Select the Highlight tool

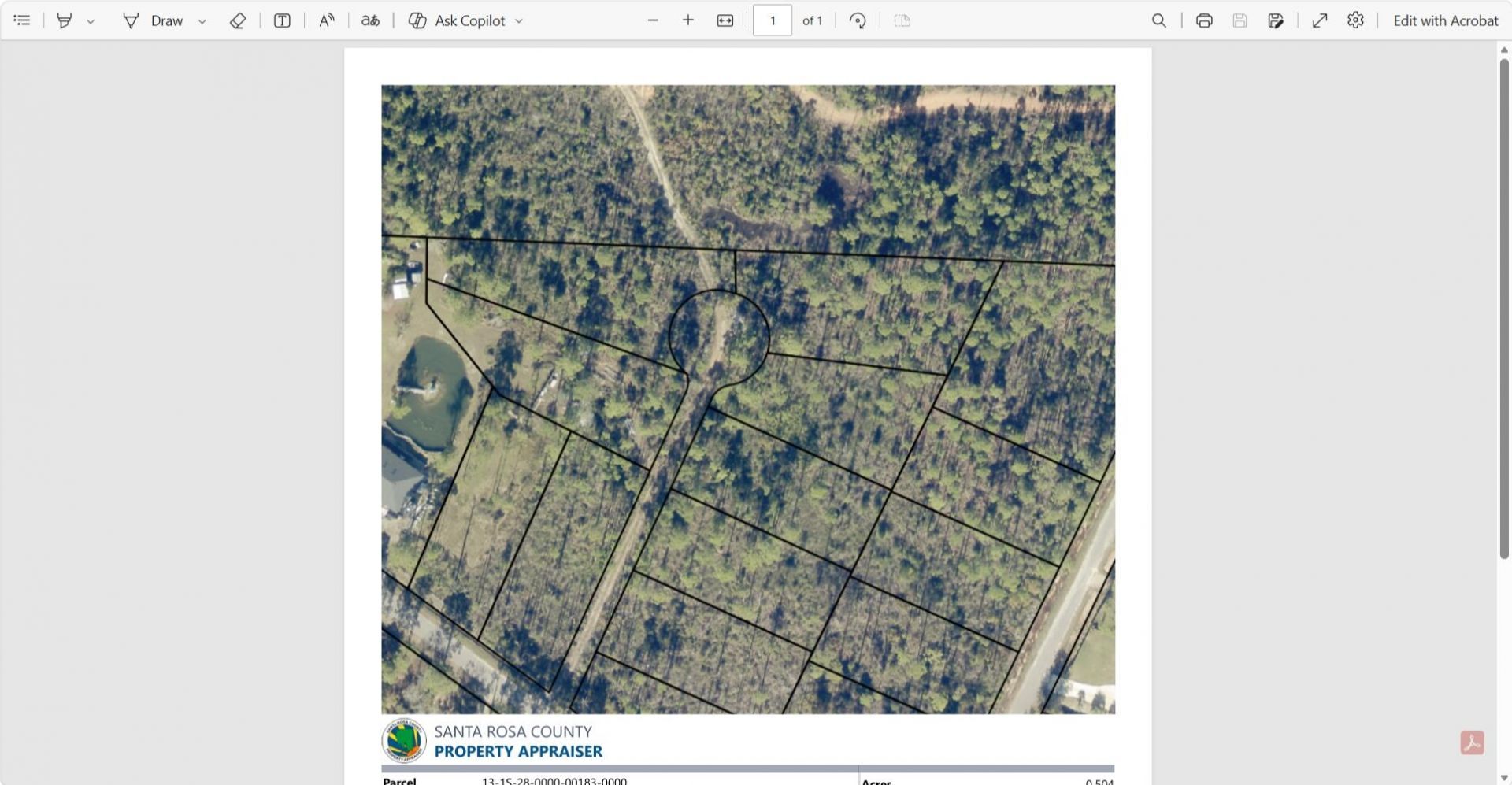[65, 20]
